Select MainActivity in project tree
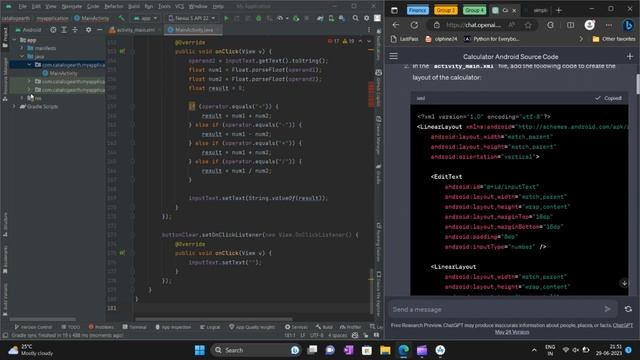This screenshot has width=640, height=360. tap(60, 73)
